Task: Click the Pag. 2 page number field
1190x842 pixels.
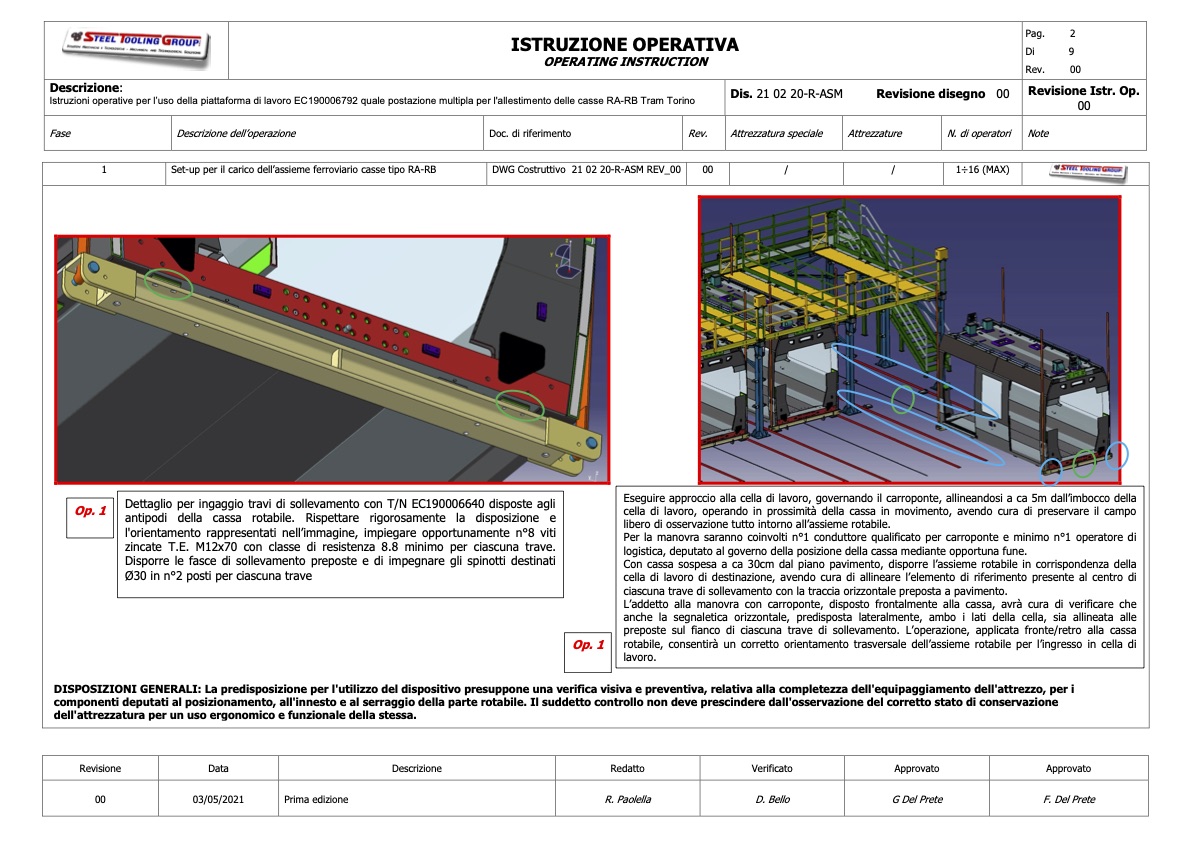Action: (1050, 33)
